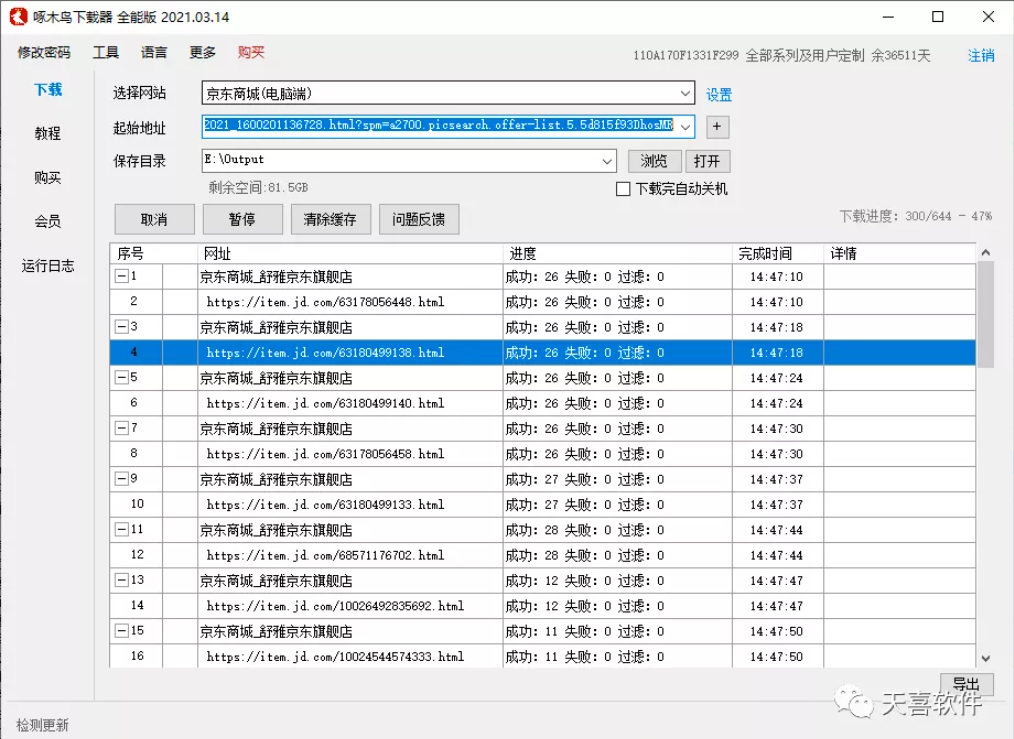Close the downloader window
Viewport: 1014px width, 739px height.
988,17
